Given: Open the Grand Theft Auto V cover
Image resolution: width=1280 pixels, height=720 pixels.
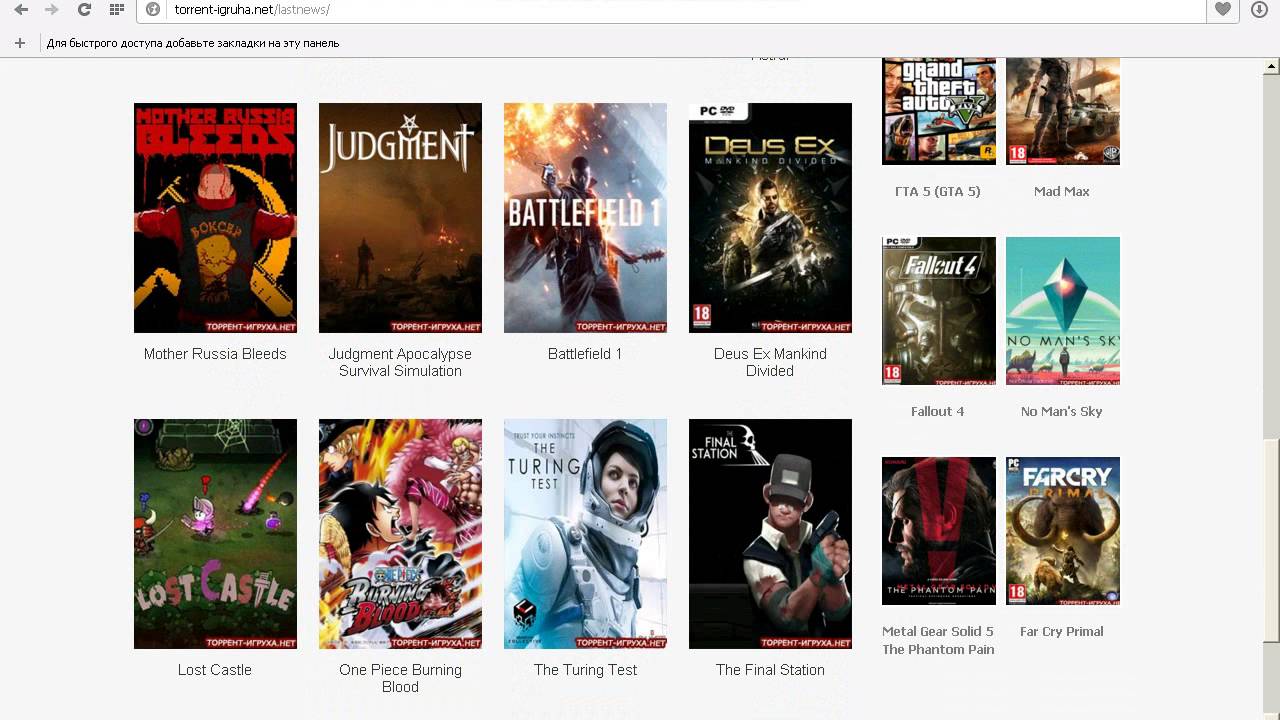Looking at the screenshot, I should tap(939, 111).
